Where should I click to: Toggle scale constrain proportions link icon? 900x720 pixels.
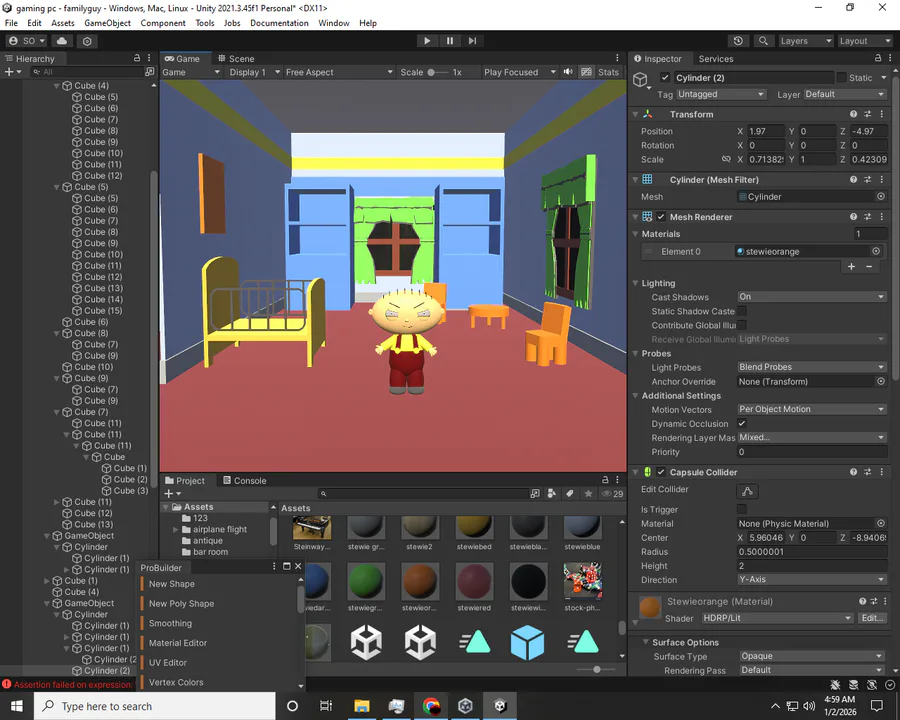726,159
